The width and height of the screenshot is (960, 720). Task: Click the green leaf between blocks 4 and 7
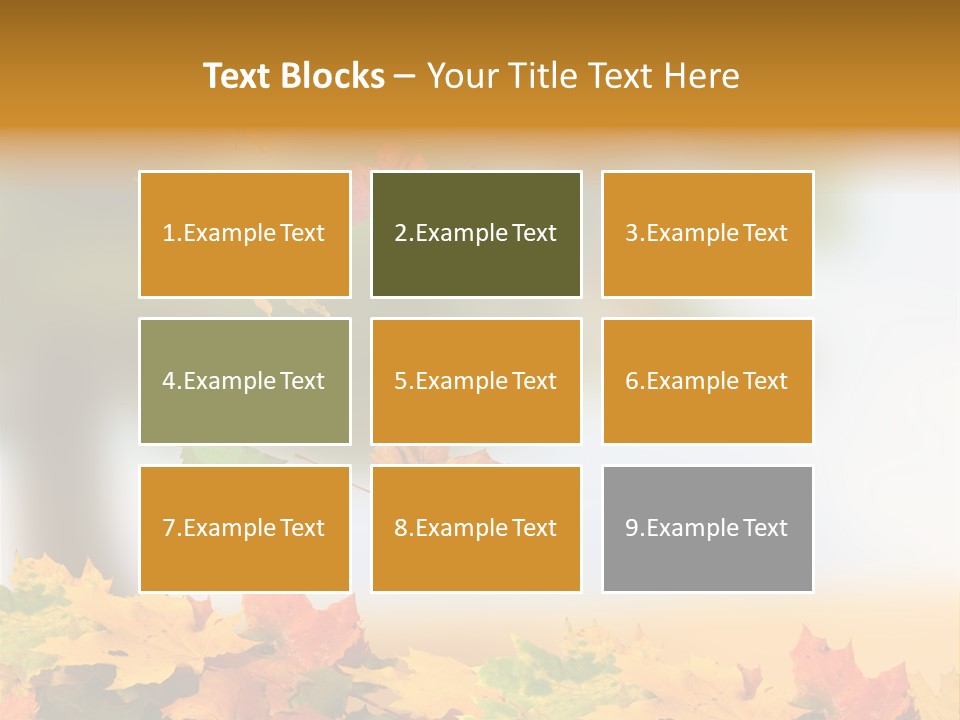pyautogui.click(x=225, y=456)
